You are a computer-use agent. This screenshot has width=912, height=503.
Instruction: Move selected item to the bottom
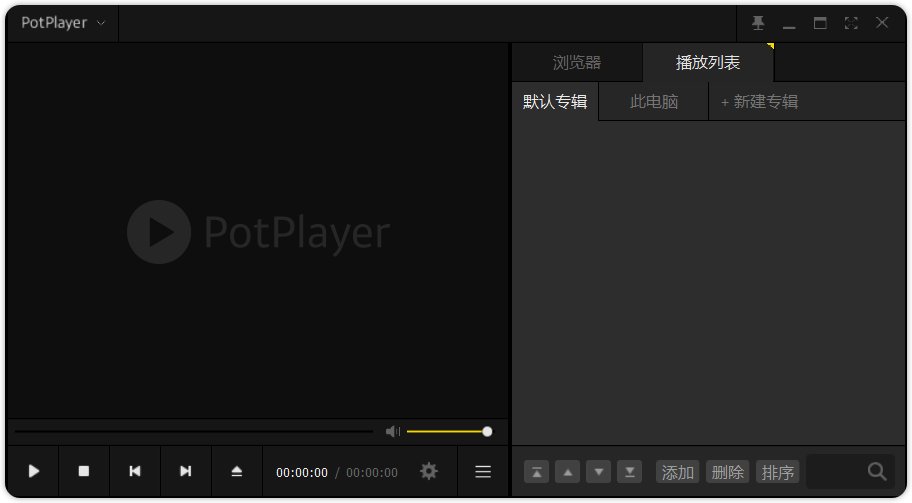click(629, 472)
